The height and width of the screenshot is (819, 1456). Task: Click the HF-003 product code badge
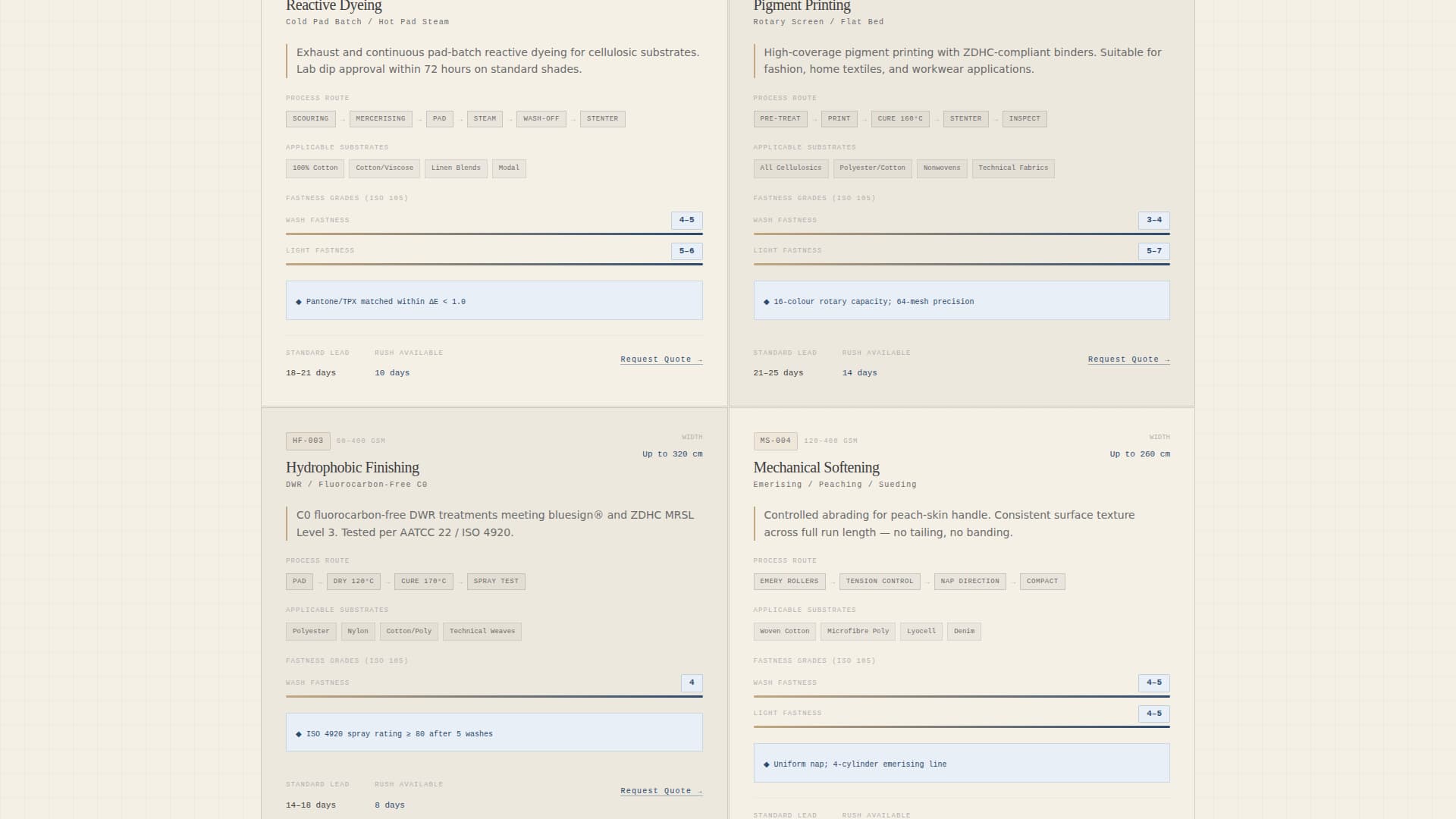pos(308,441)
